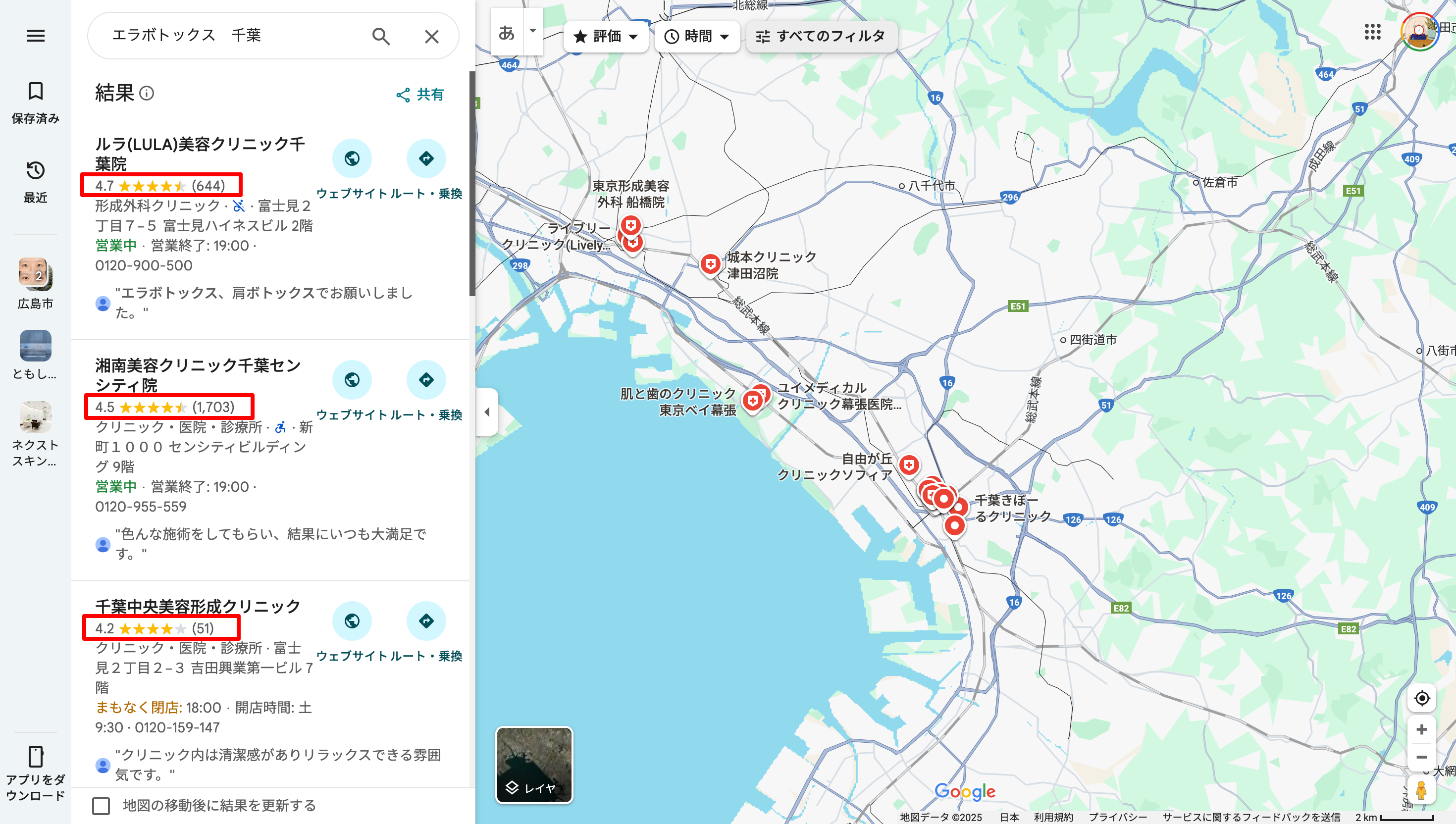Select the 肌と歯のクリニック東京ベイ幕張 map pin
The height and width of the screenshot is (824, 1456).
tap(752, 402)
